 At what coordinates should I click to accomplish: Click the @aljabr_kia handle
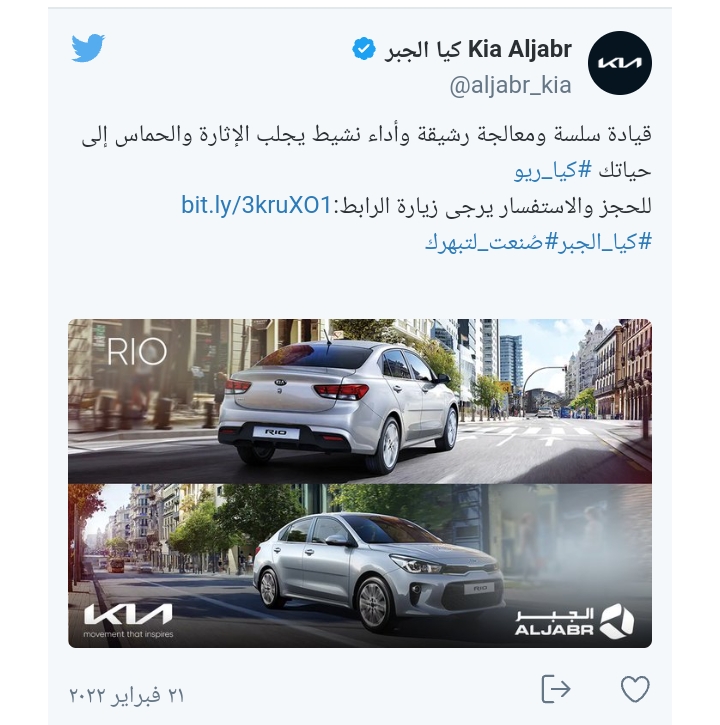[x=511, y=85]
